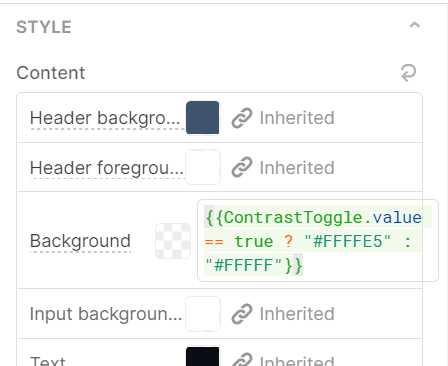This screenshot has width=448, height=366.
Task: Click Header foreground inherited link icon
Action: pos(242,167)
